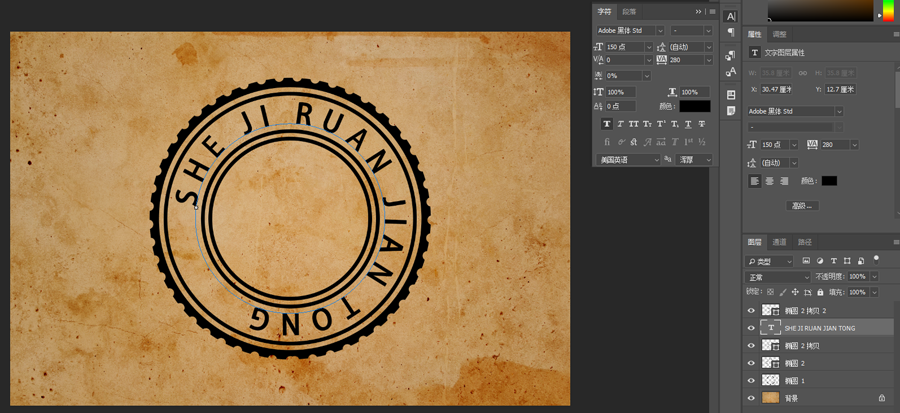Image resolution: width=900 pixels, height=413 pixels.
Task: Hide the 背景 background layer
Action: (x=751, y=398)
